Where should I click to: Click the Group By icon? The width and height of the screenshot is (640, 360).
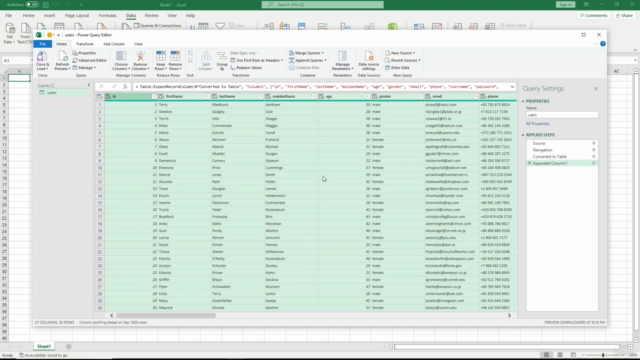pos(222,56)
